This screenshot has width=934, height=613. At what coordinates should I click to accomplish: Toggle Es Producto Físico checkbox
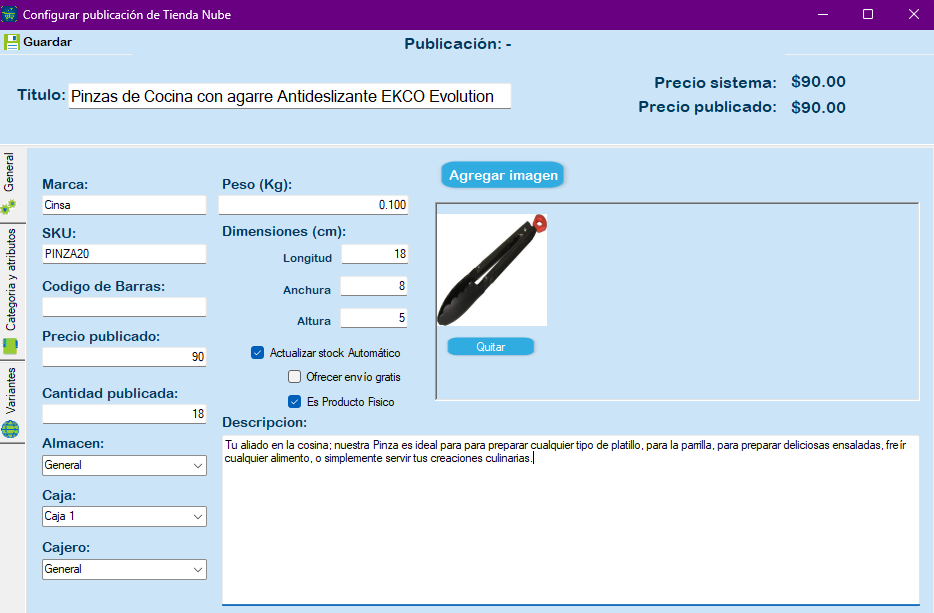[294, 402]
